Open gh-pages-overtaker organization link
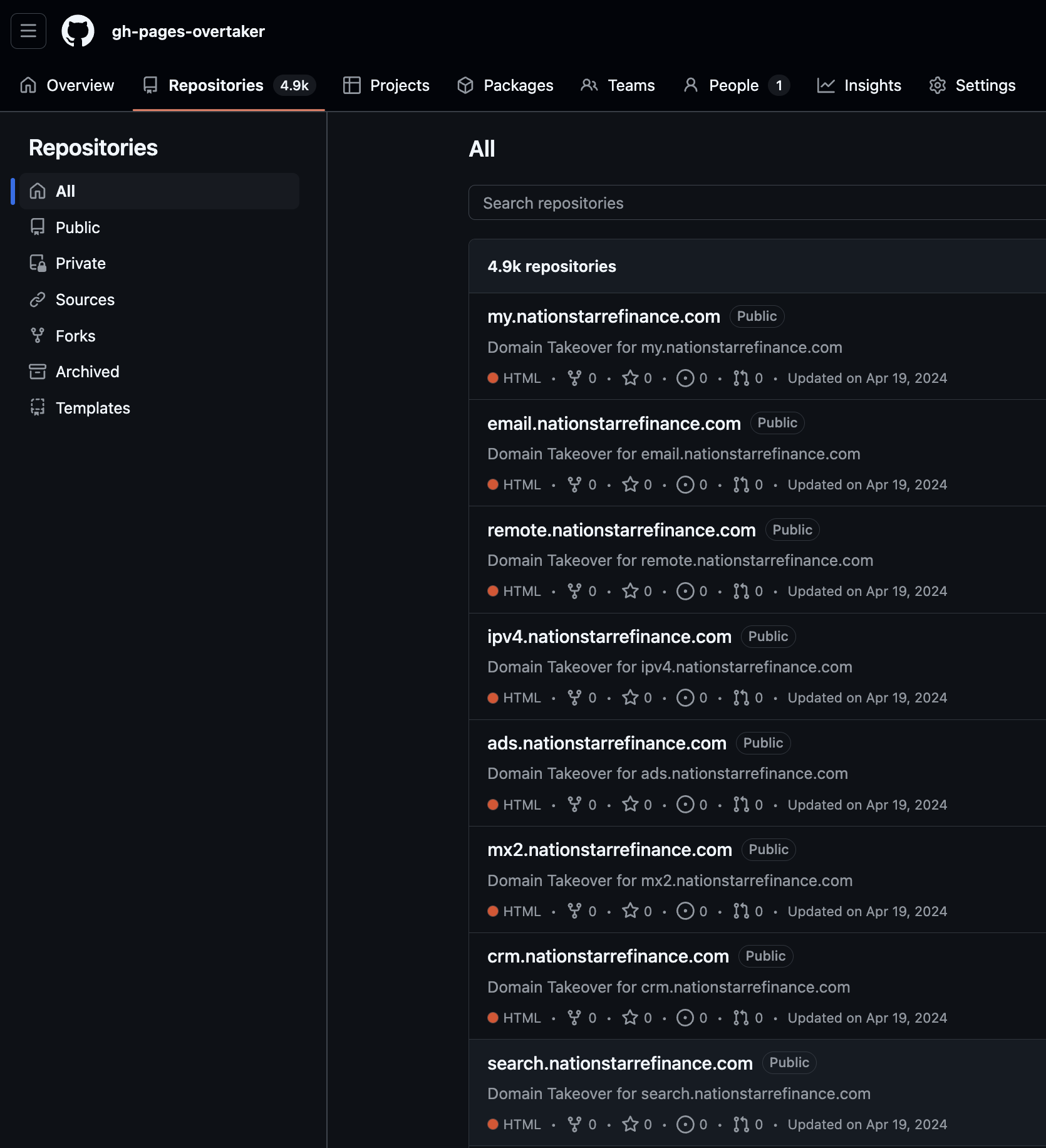 point(188,31)
